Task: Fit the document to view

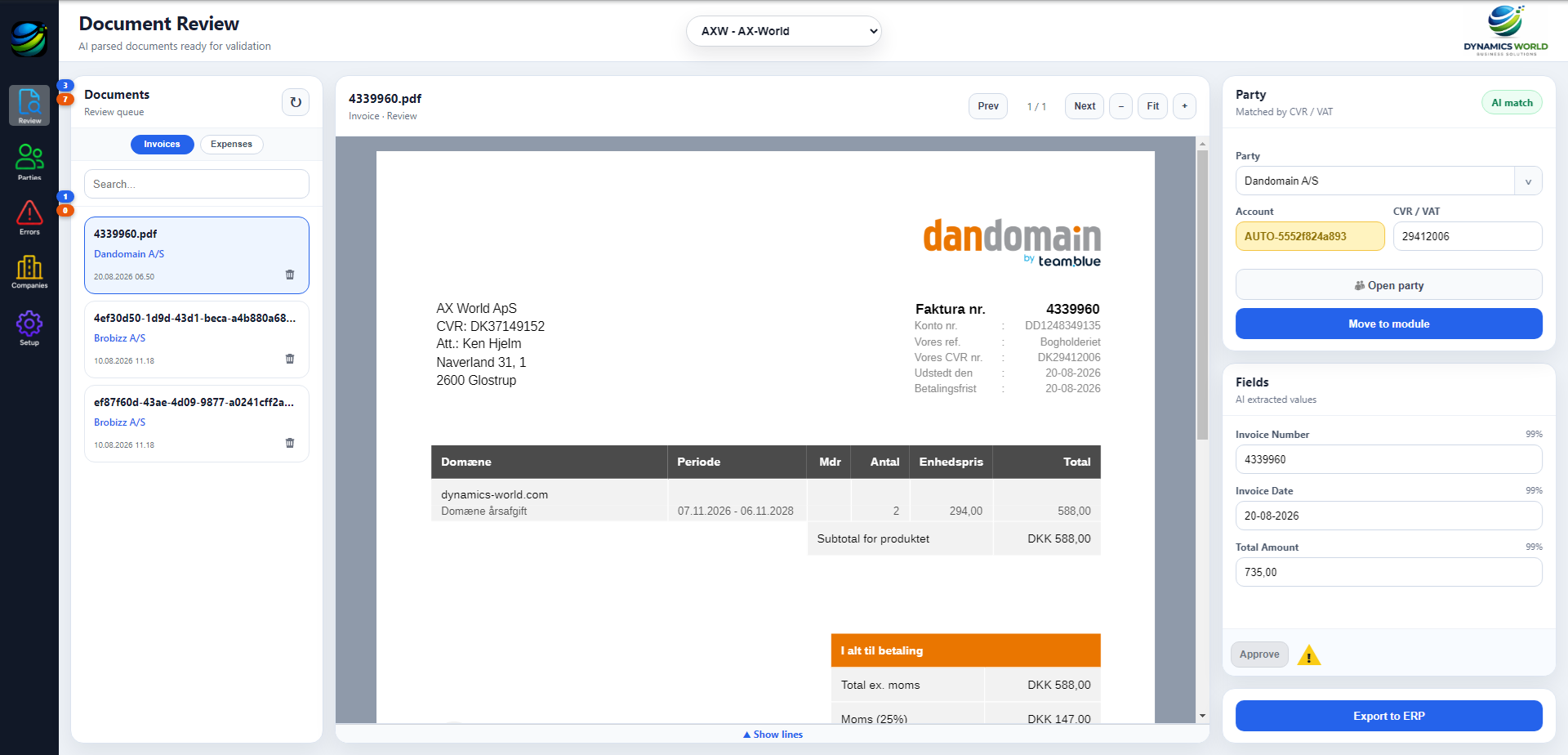Action: 1152,106
